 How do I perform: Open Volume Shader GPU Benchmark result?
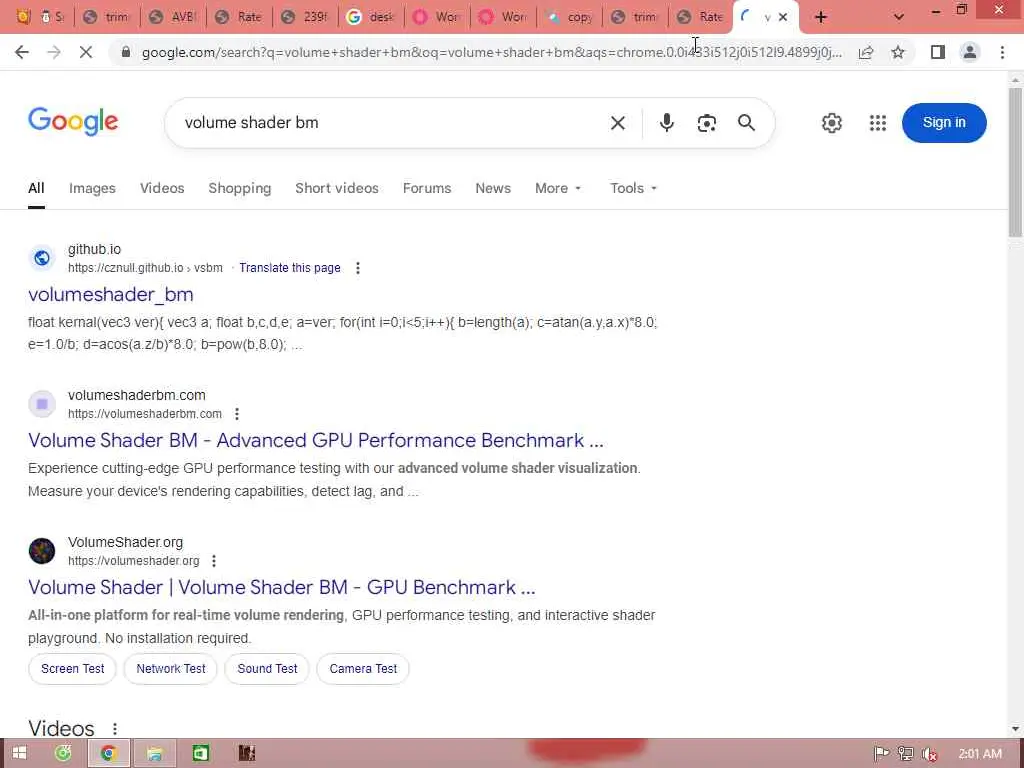click(281, 587)
